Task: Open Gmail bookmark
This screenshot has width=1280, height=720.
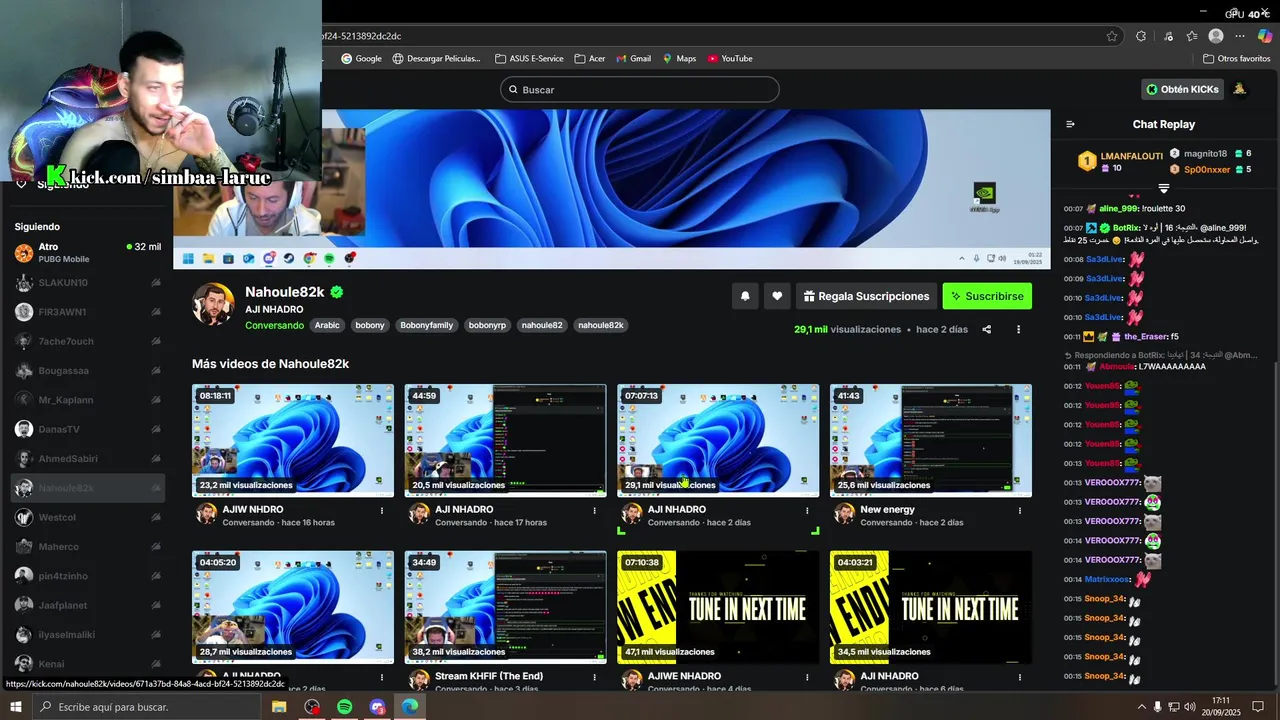Action: pos(634,58)
